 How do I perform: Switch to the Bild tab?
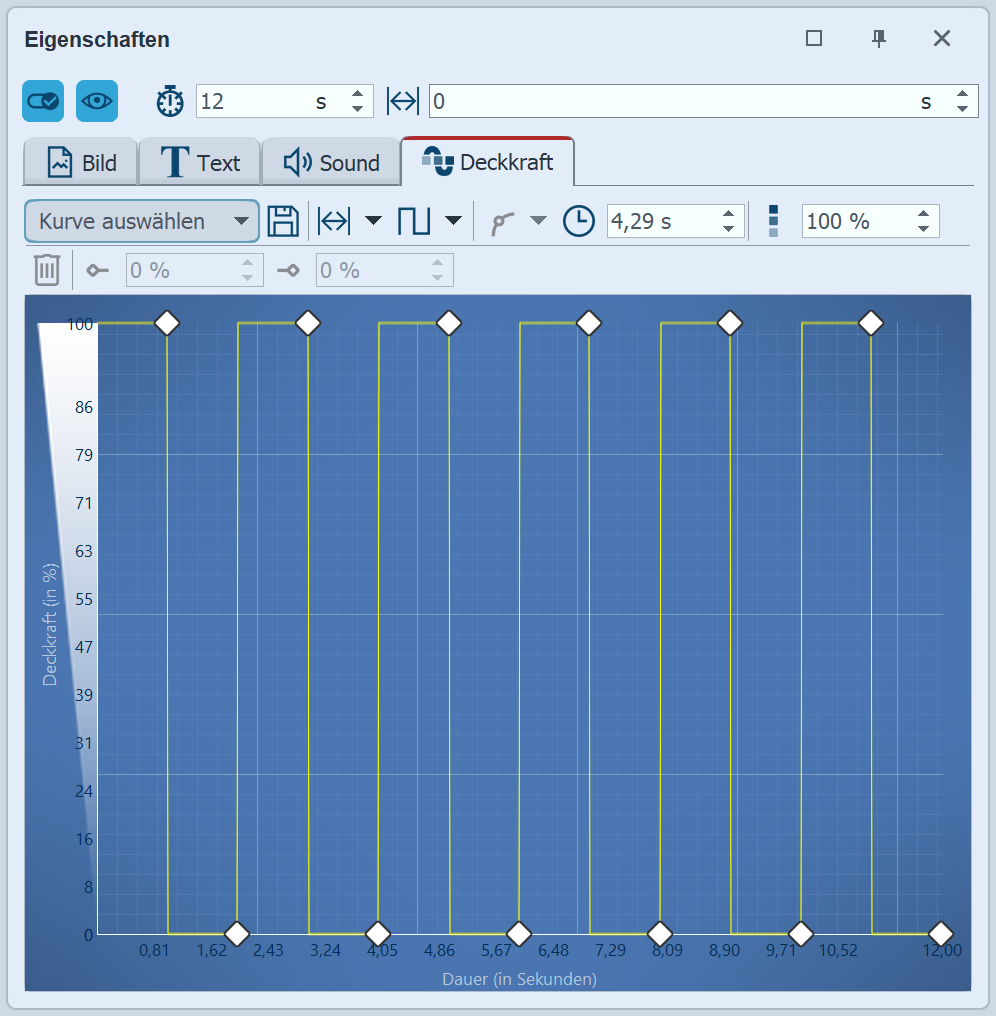[x=81, y=163]
